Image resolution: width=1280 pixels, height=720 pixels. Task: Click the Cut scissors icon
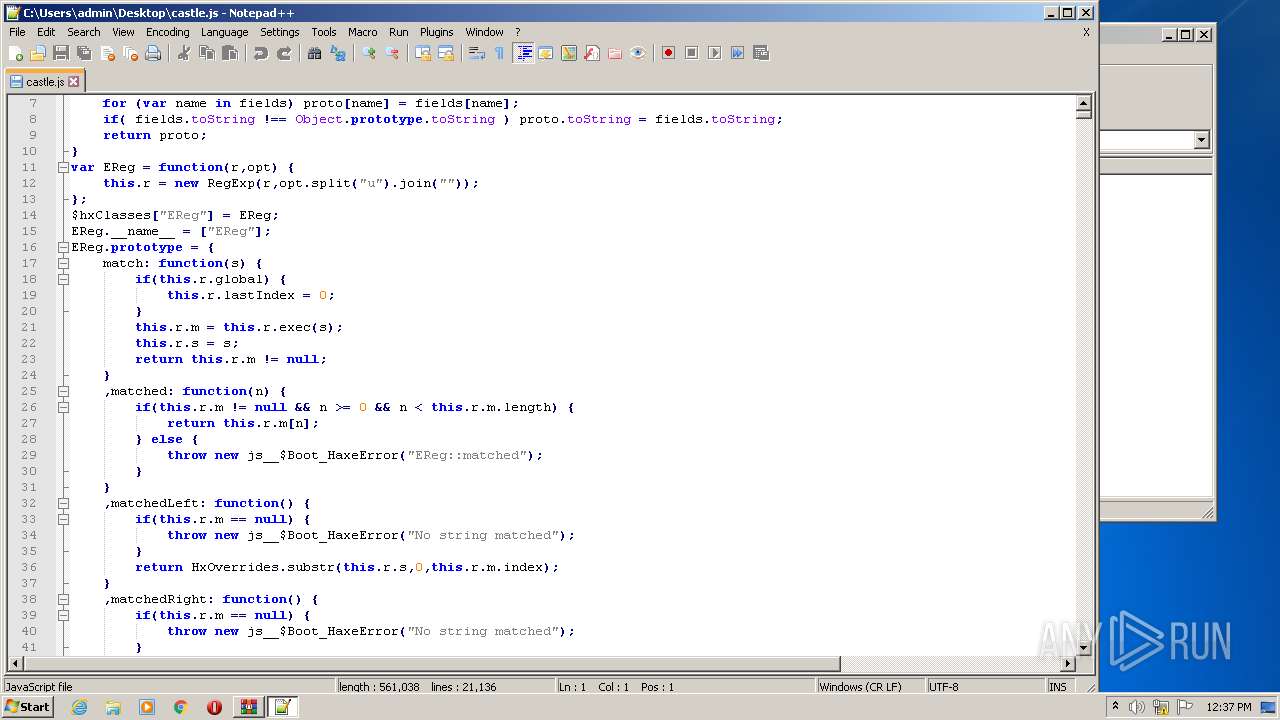point(184,53)
